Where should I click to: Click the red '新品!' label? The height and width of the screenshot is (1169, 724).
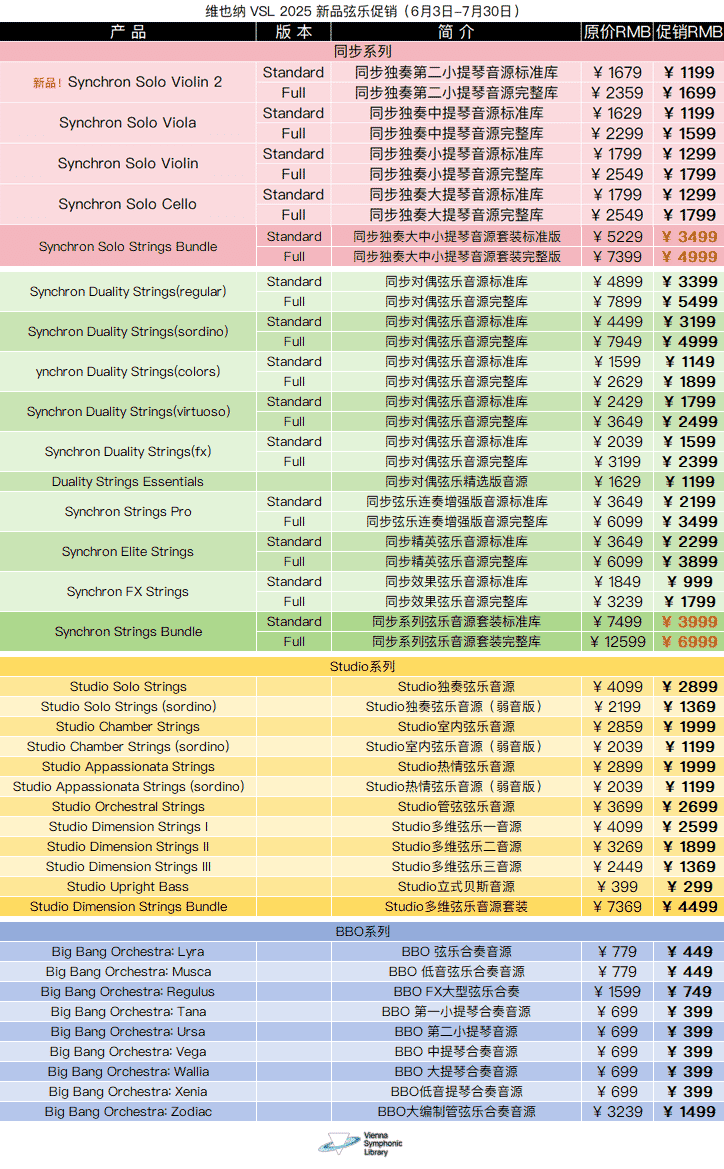[x=48, y=83]
